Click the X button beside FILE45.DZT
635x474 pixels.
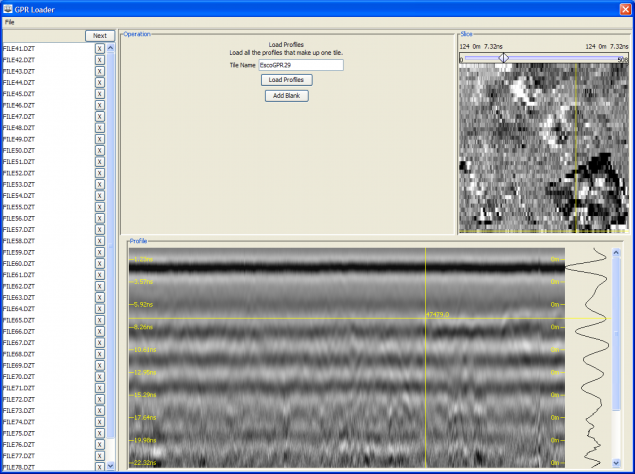[99, 94]
